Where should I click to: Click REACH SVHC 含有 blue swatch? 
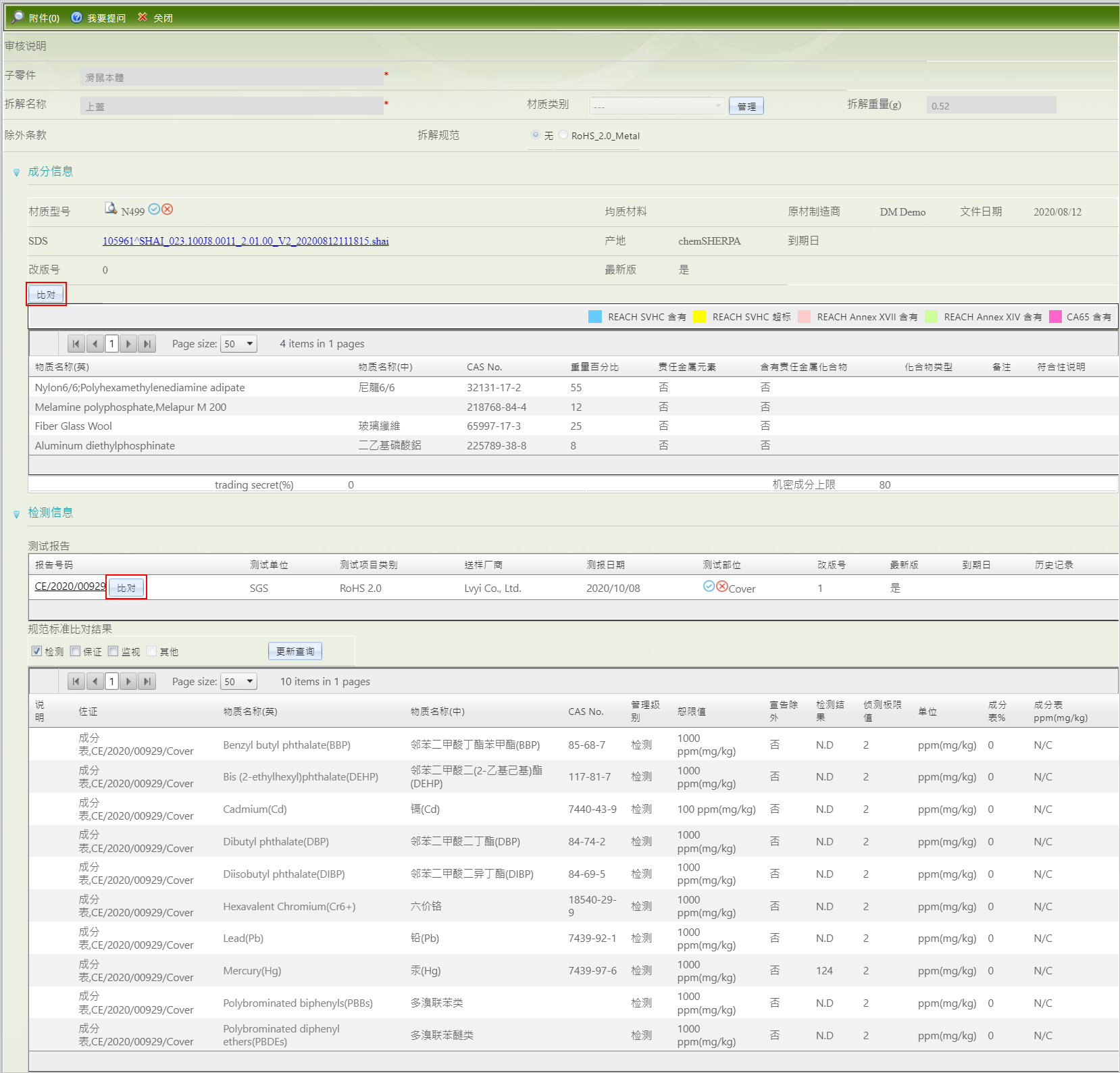595,317
